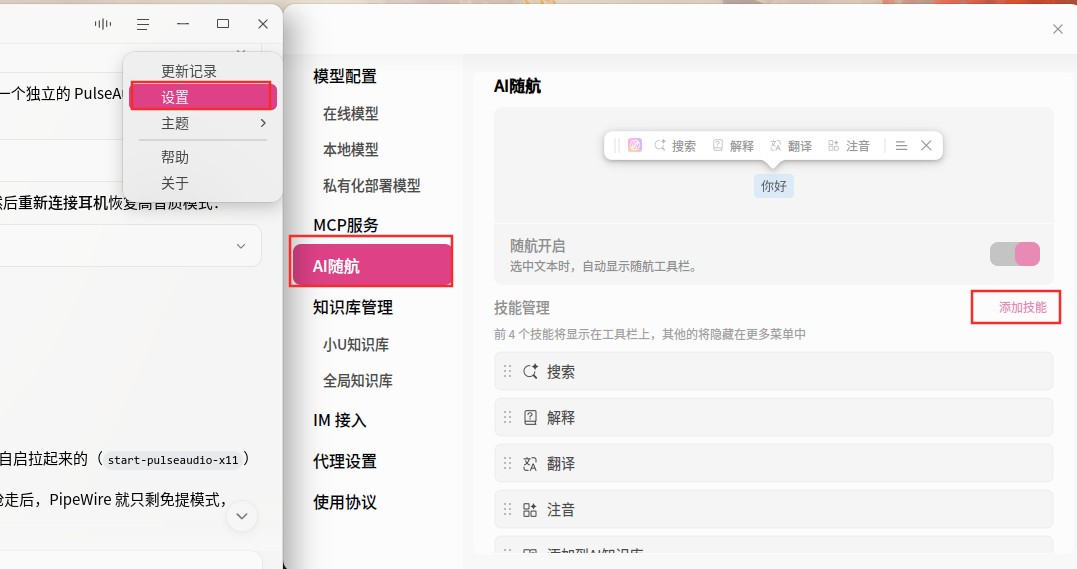The height and width of the screenshot is (569, 1077).
Task: Click the 搜索 skill row
Action: (x=773, y=372)
